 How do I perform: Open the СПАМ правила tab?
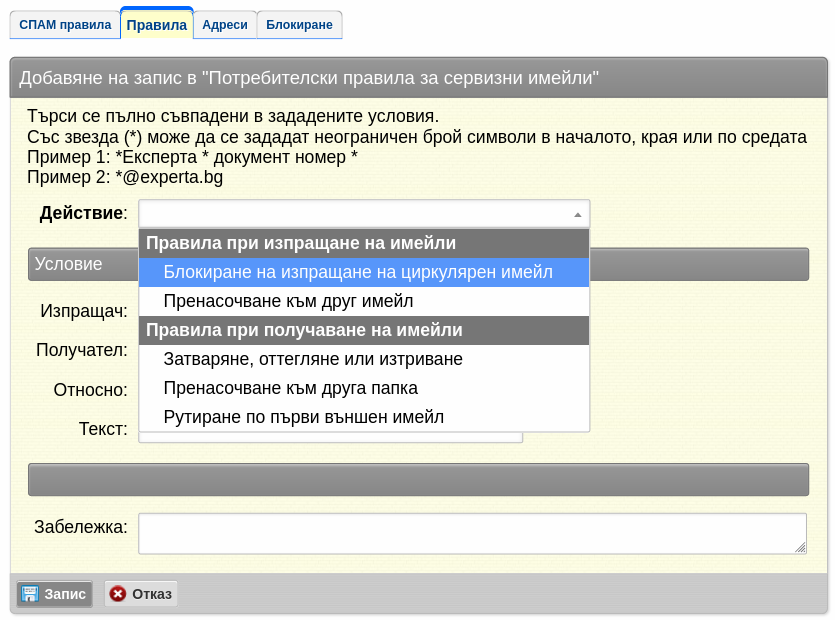pos(65,25)
